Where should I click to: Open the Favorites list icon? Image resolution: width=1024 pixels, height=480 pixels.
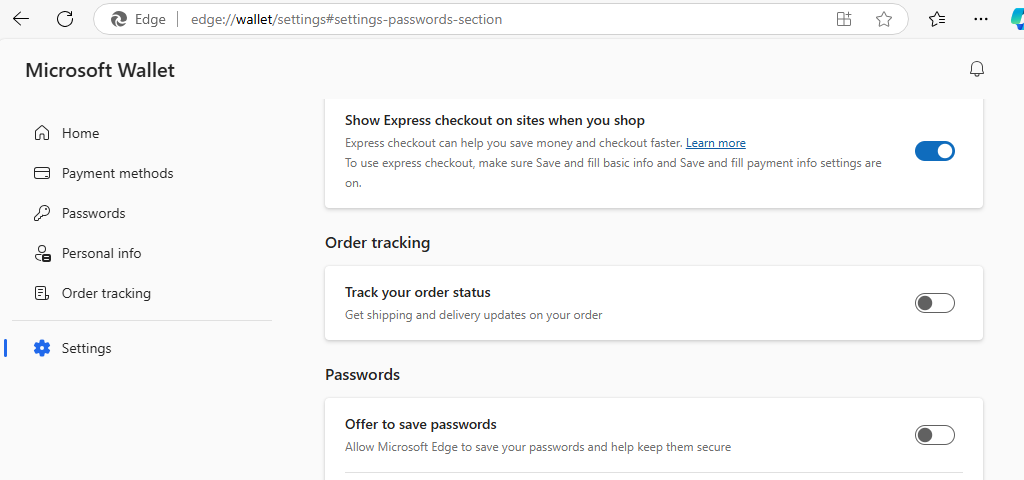pos(937,19)
